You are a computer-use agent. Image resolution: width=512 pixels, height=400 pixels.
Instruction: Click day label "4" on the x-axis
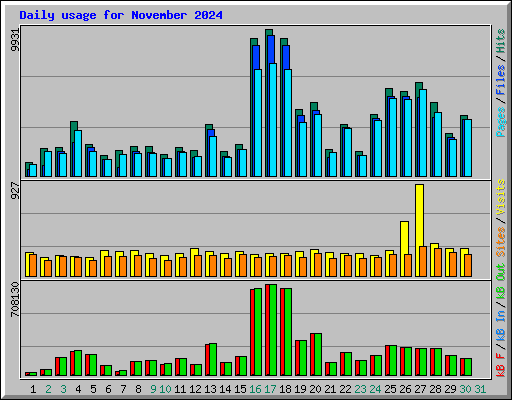[78, 389]
